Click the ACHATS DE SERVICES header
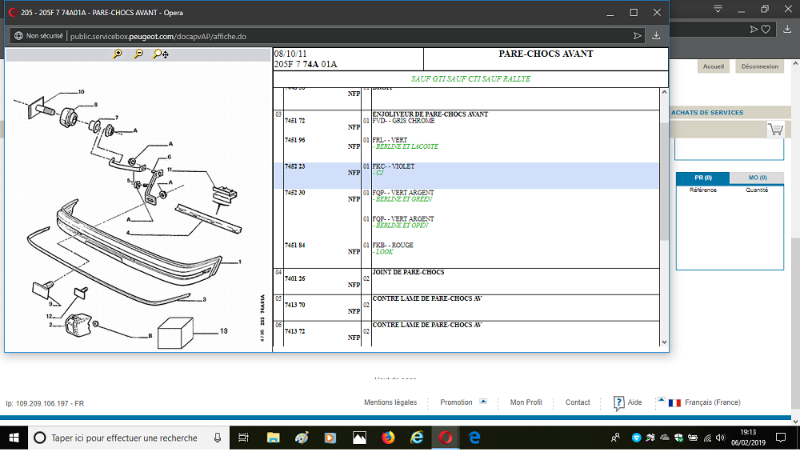The width and height of the screenshot is (800, 468). pyautogui.click(x=707, y=113)
